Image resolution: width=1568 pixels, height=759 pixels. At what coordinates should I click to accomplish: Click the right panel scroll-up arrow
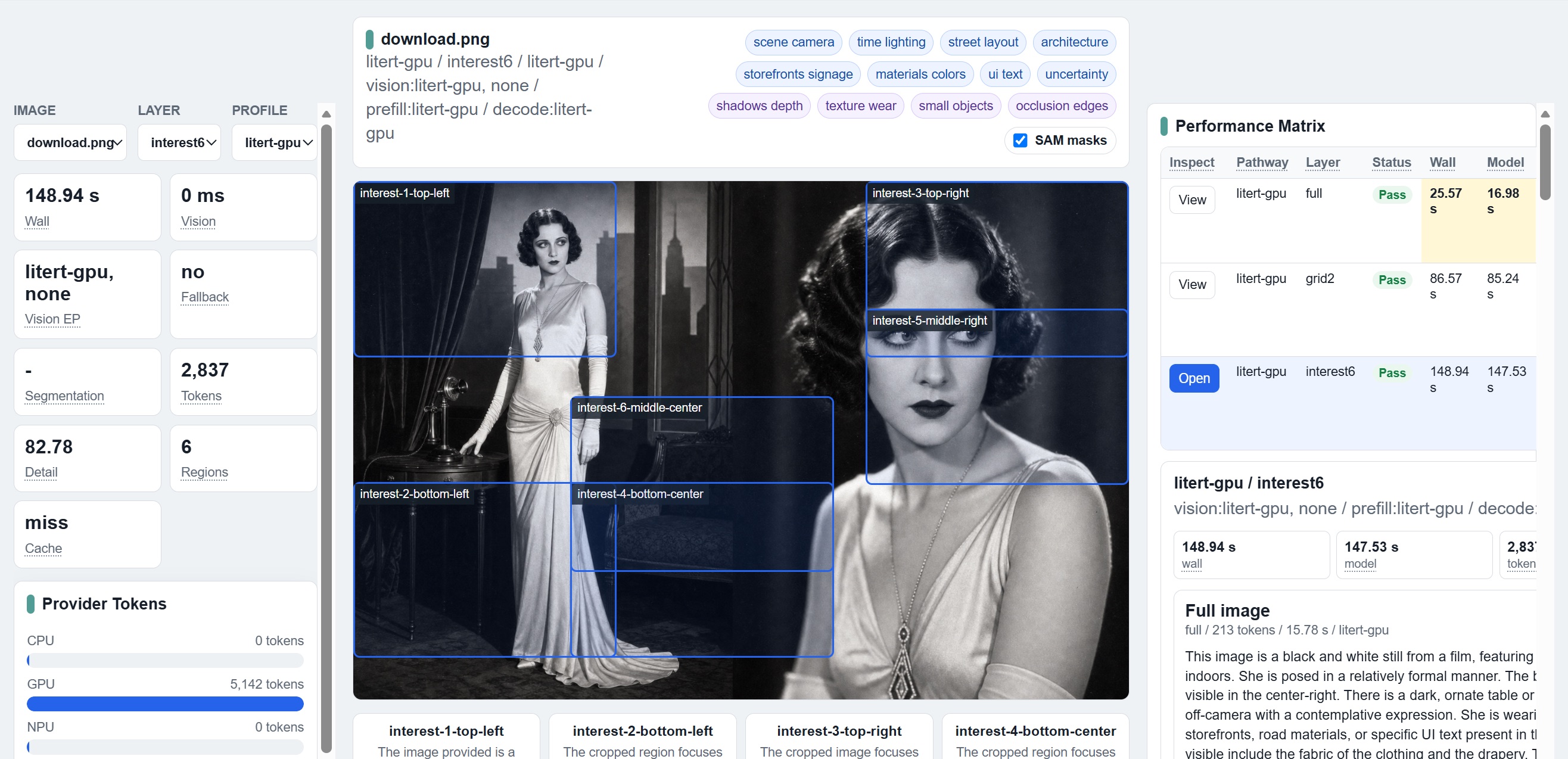(1545, 114)
